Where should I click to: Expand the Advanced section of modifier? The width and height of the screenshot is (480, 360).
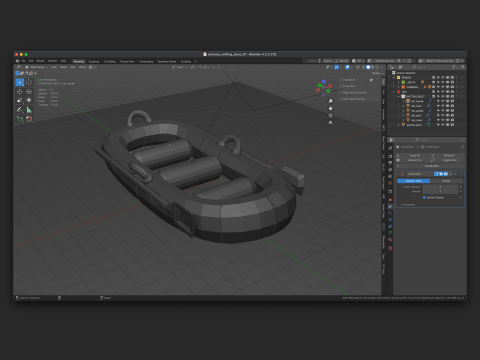(408, 205)
